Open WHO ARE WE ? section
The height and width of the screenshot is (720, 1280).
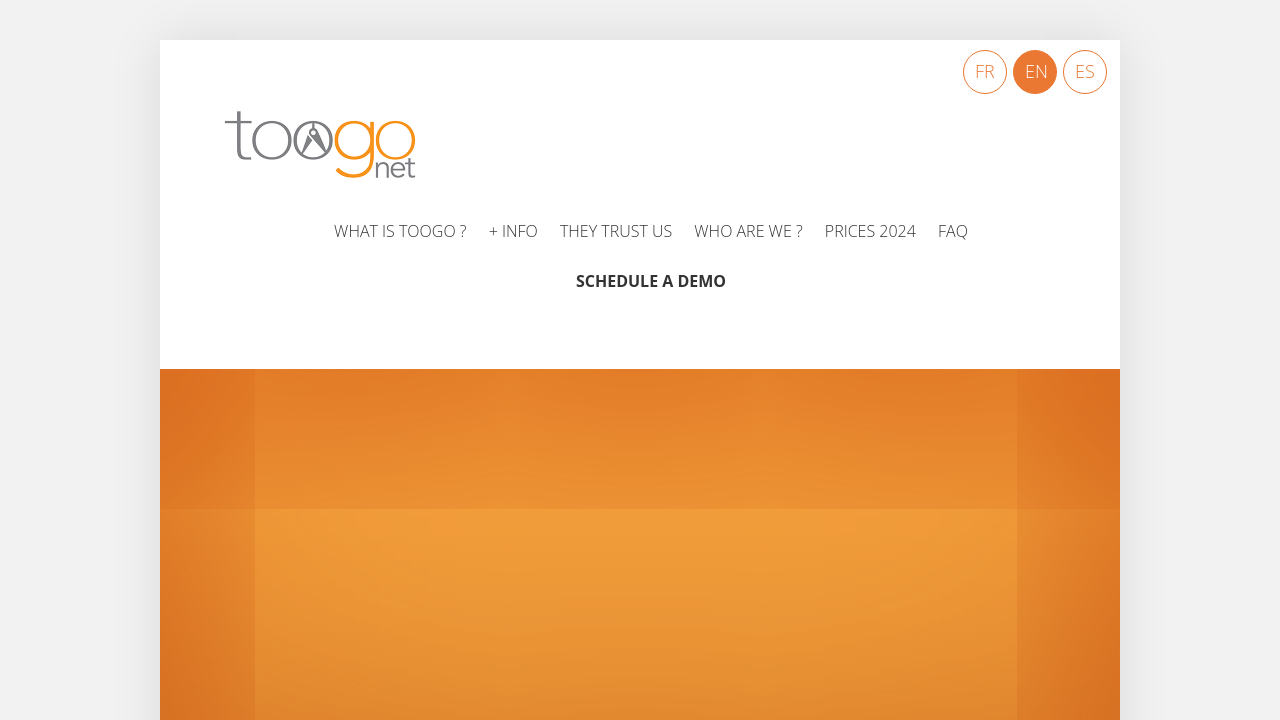[x=748, y=231]
